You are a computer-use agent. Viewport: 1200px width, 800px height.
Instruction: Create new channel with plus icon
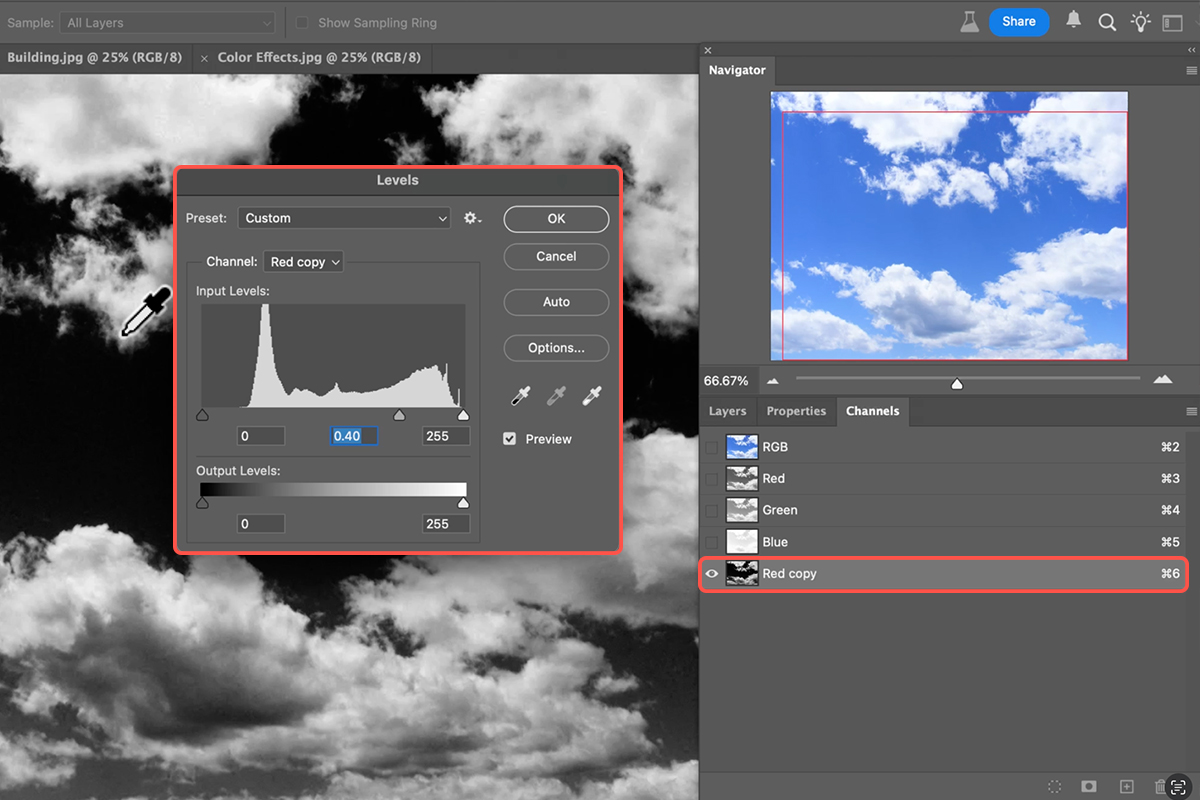pos(1126,787)
